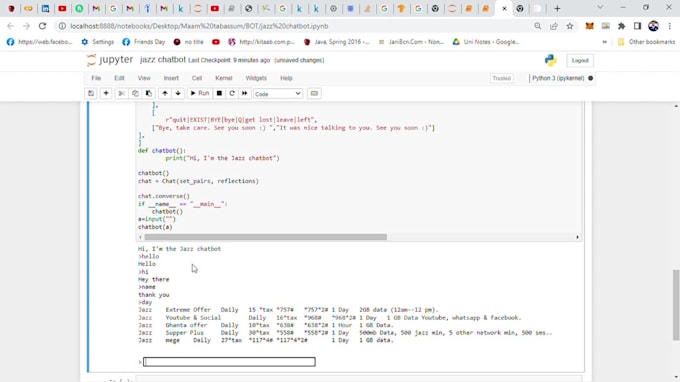Screen dimensions: 680x382
Task: Click left arrow of code cell scrollbar
Action: 140,237
